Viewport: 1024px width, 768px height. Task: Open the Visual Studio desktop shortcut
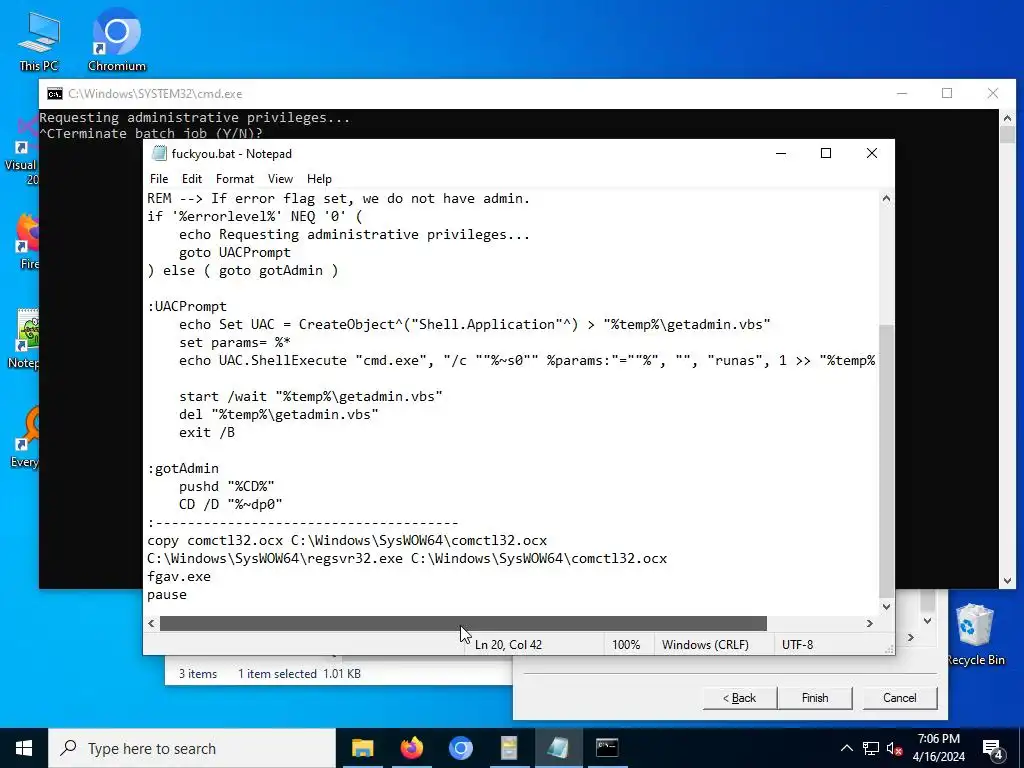click(x=24, y=150)
